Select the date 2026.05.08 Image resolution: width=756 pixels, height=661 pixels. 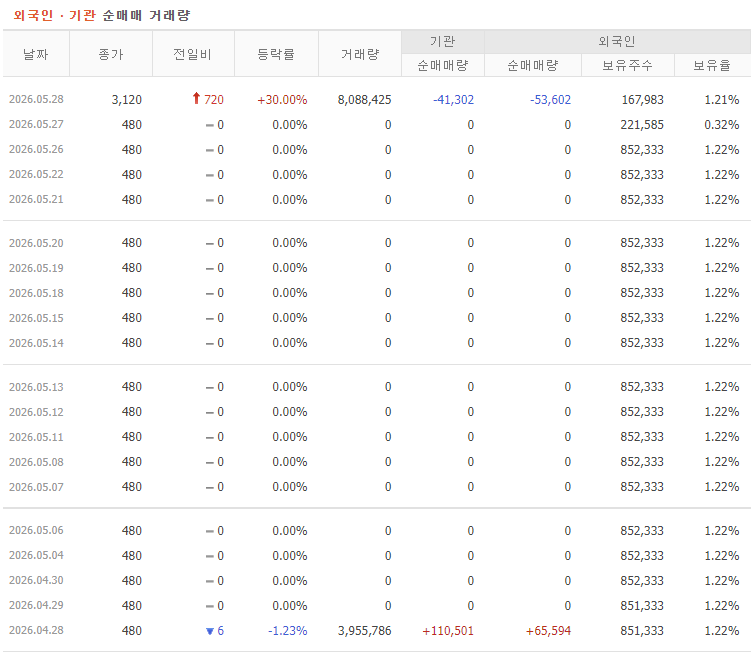(36, 462)
